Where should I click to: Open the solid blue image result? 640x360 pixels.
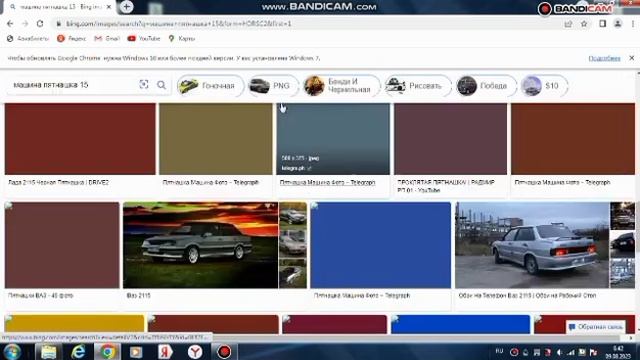point(380,245)
